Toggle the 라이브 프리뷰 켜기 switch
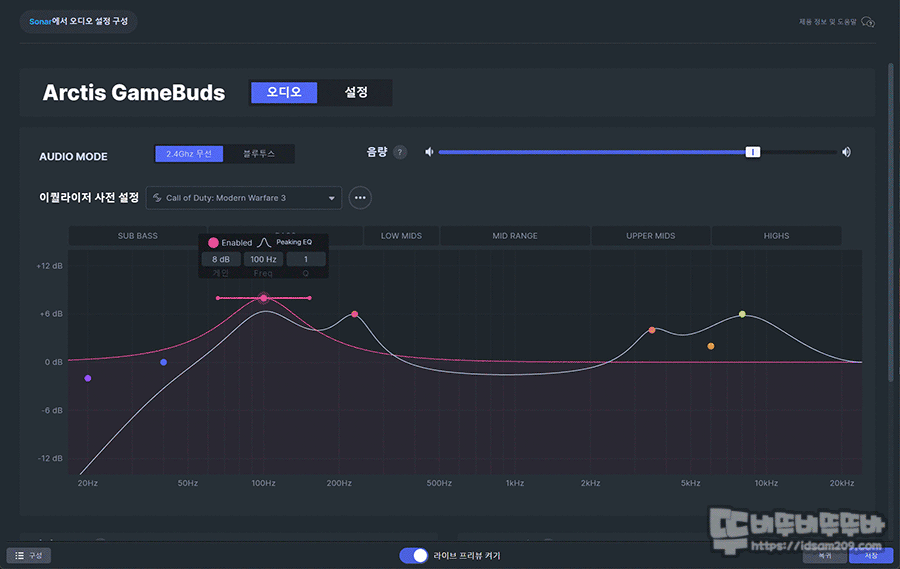Image resolution: width=900 pixels, height=569 pixels. point(414,555)
